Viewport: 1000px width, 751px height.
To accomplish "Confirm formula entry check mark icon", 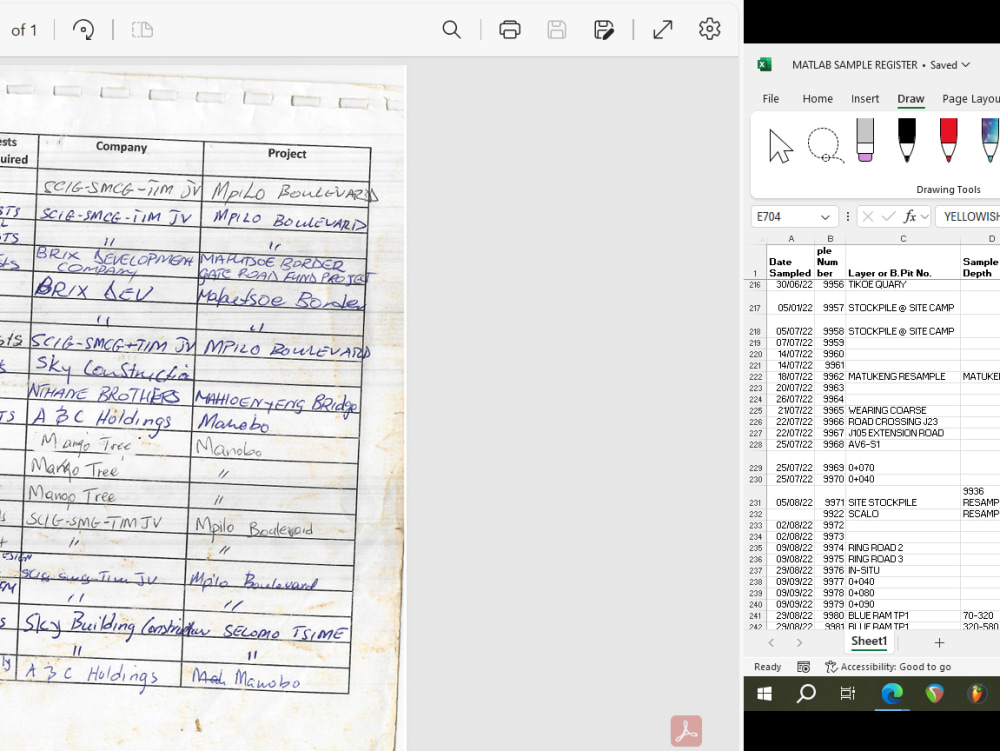I will tap(888, 217).
